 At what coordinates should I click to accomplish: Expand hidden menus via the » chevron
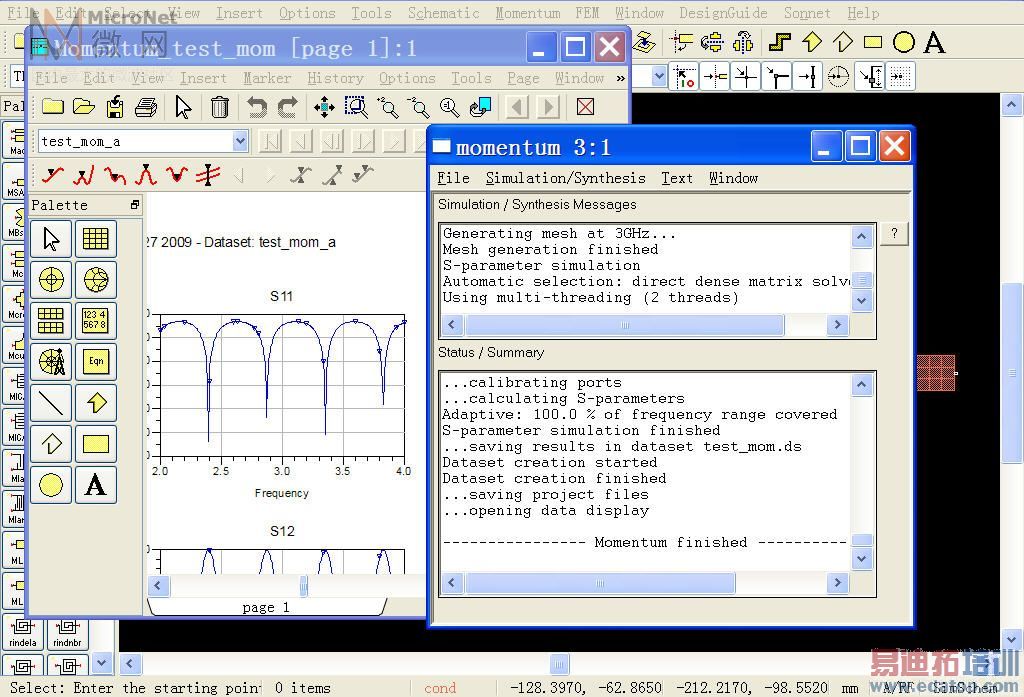(x=620, y=78)
